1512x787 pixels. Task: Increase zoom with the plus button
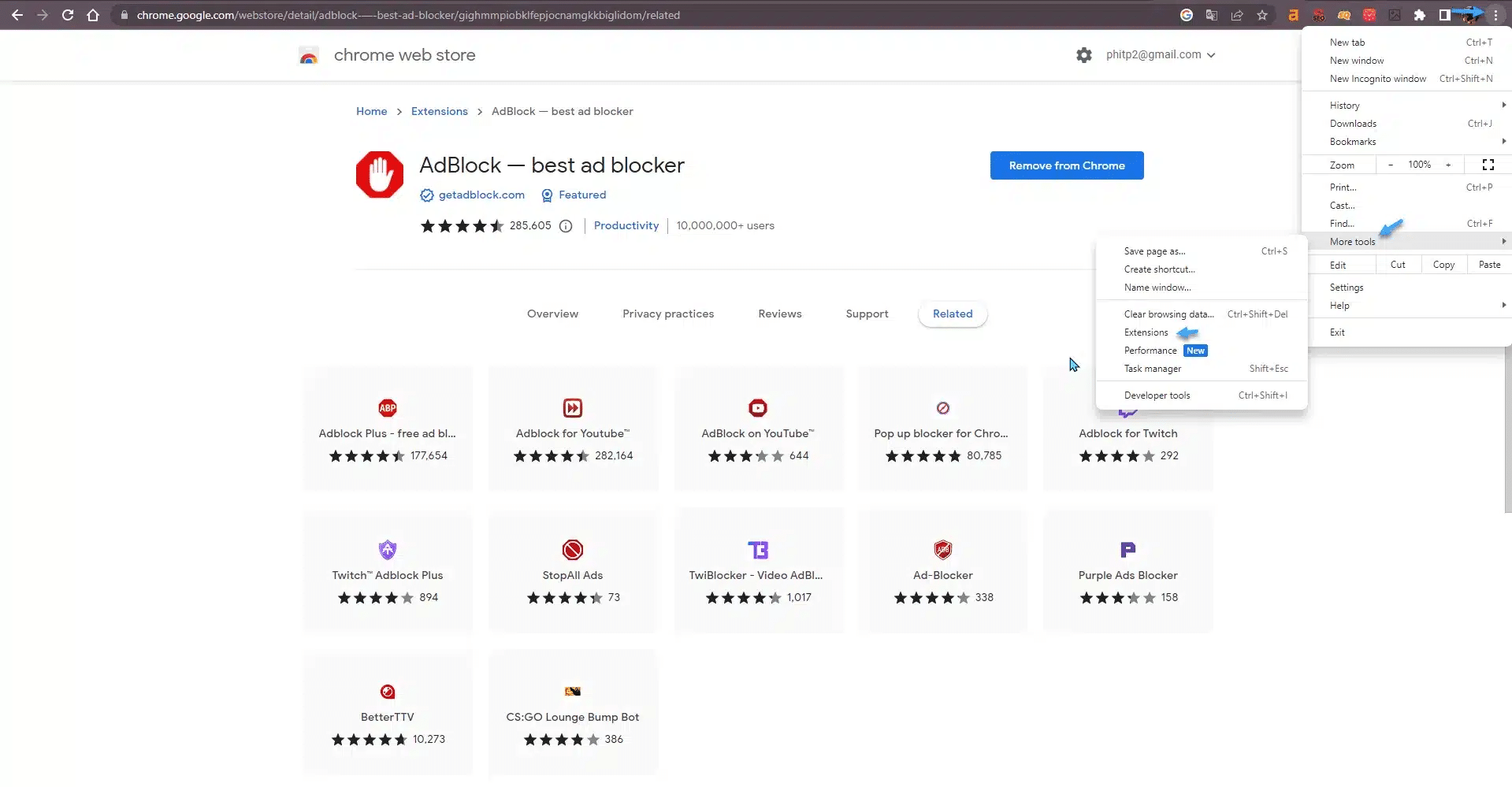(1448, 165)
